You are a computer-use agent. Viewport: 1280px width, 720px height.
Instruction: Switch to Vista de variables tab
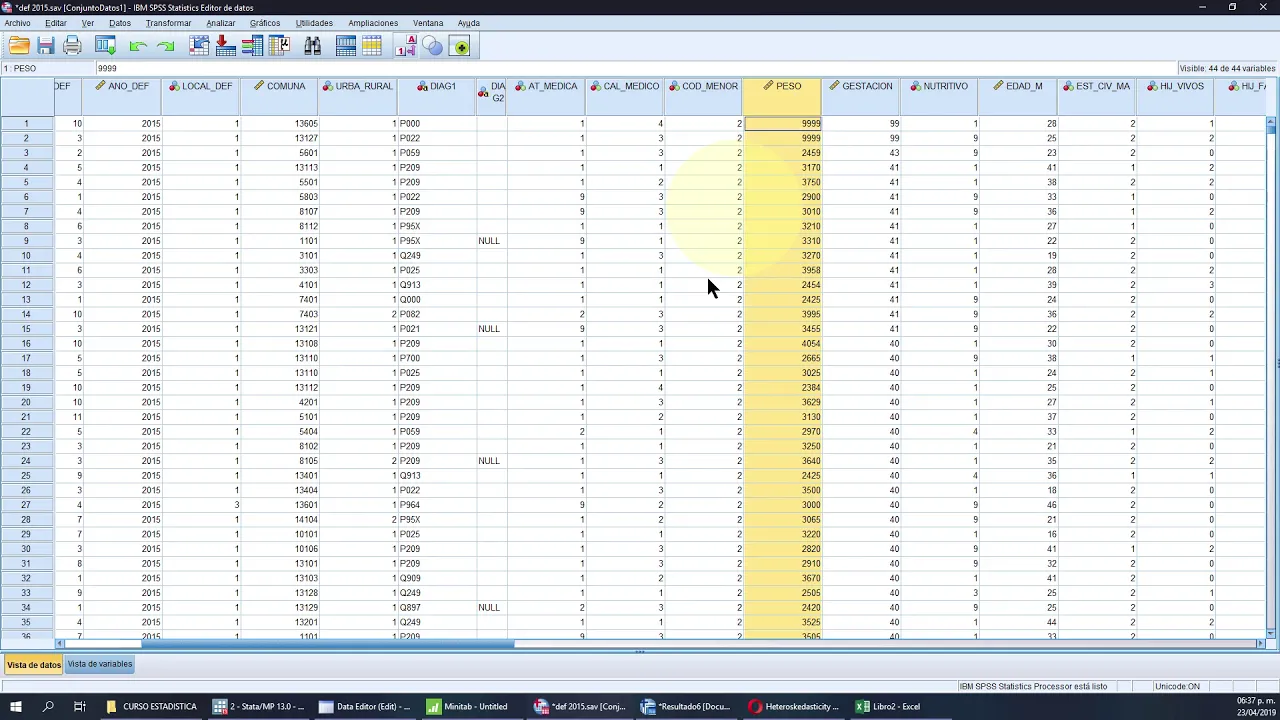(100, 664)
